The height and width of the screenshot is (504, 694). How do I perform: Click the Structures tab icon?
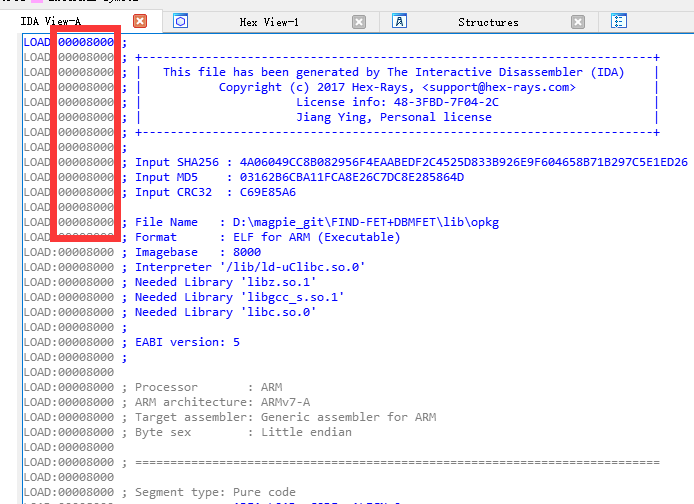[400, 21]
